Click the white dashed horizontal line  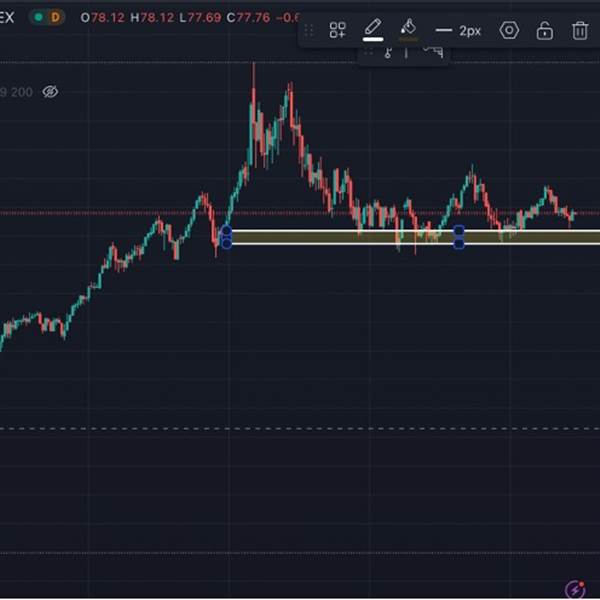click(300, 429)
